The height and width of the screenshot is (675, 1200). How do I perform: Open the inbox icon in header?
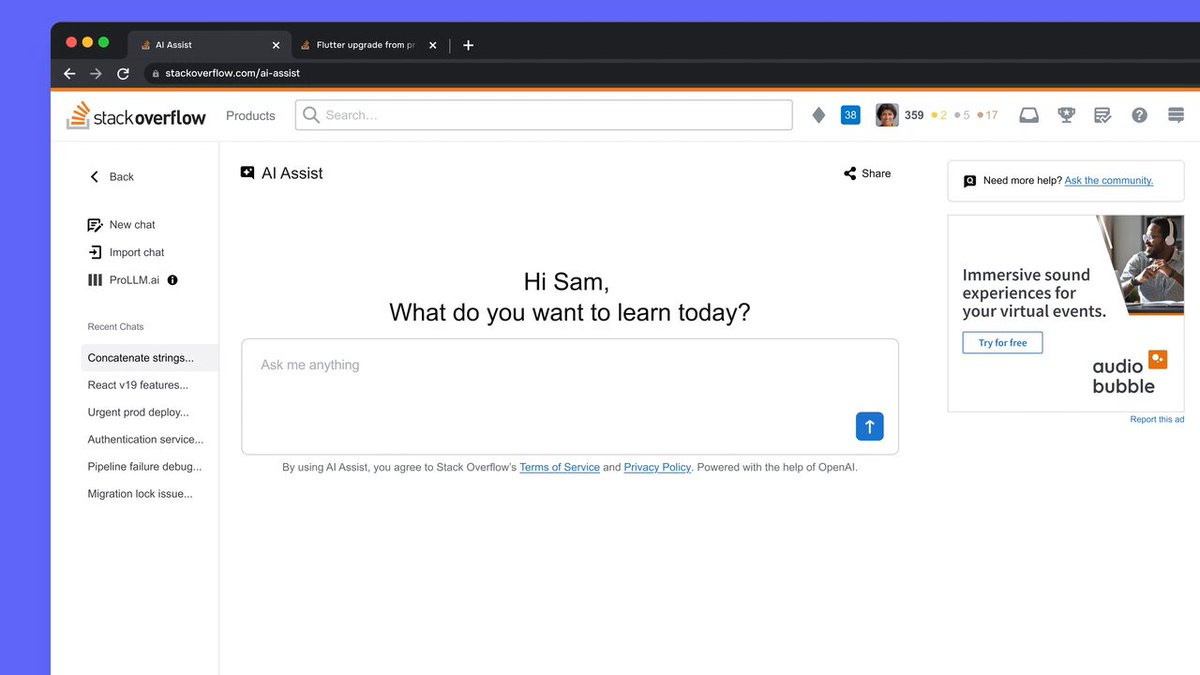click(1029, 115)
